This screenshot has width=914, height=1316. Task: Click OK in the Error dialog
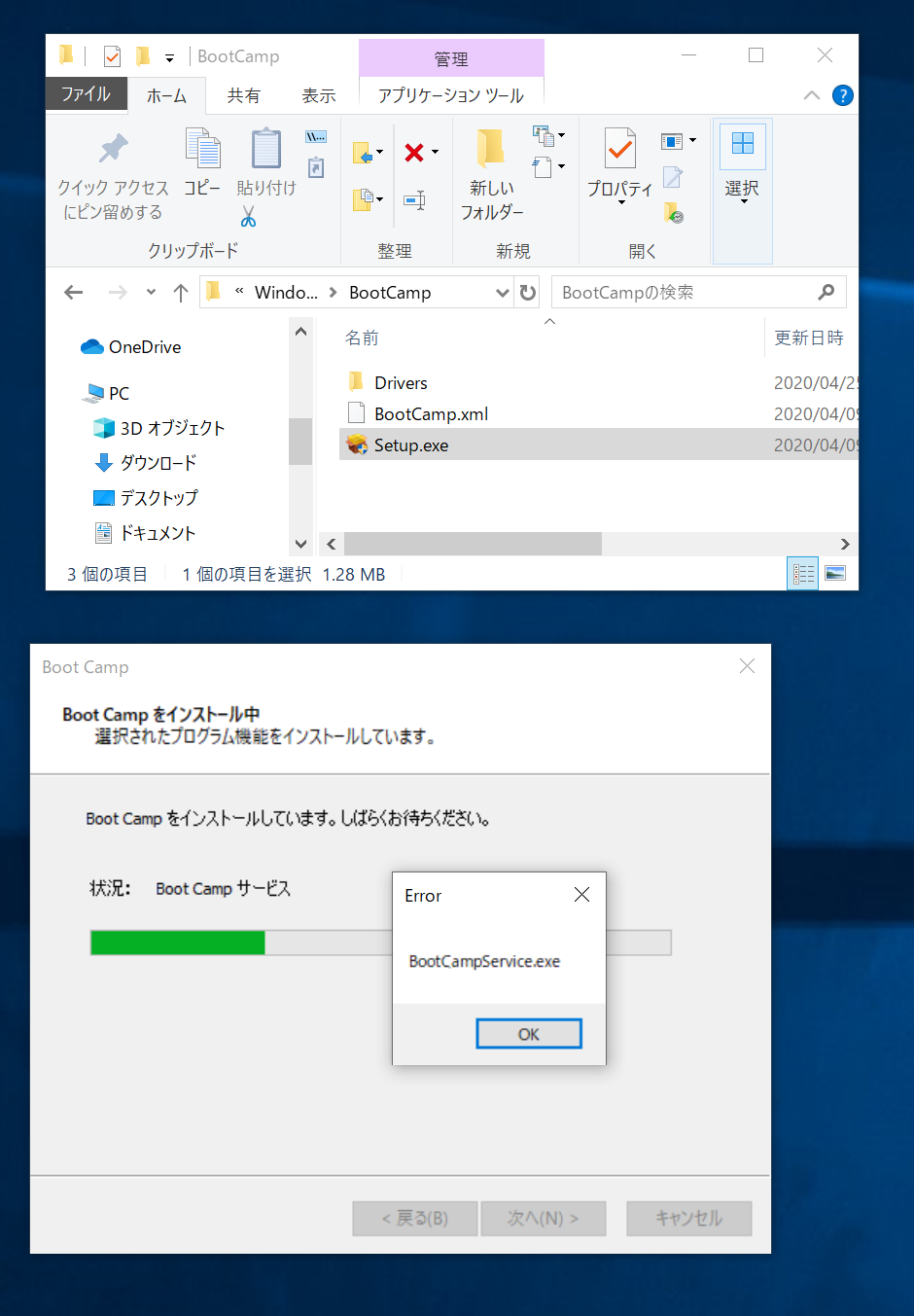pos(529,1034)
